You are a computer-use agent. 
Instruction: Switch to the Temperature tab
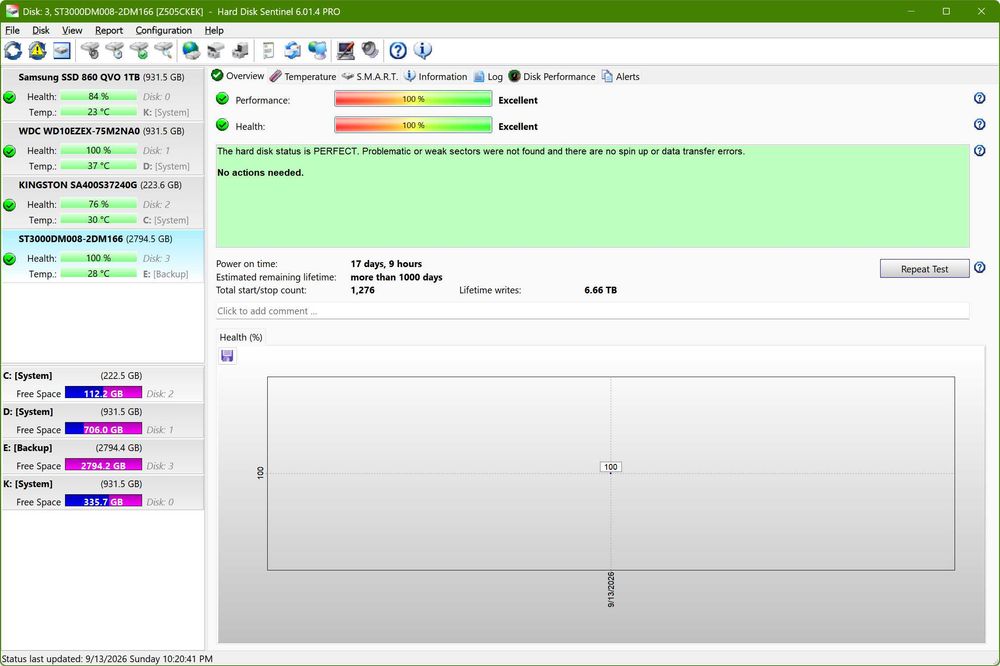(303, 77)
